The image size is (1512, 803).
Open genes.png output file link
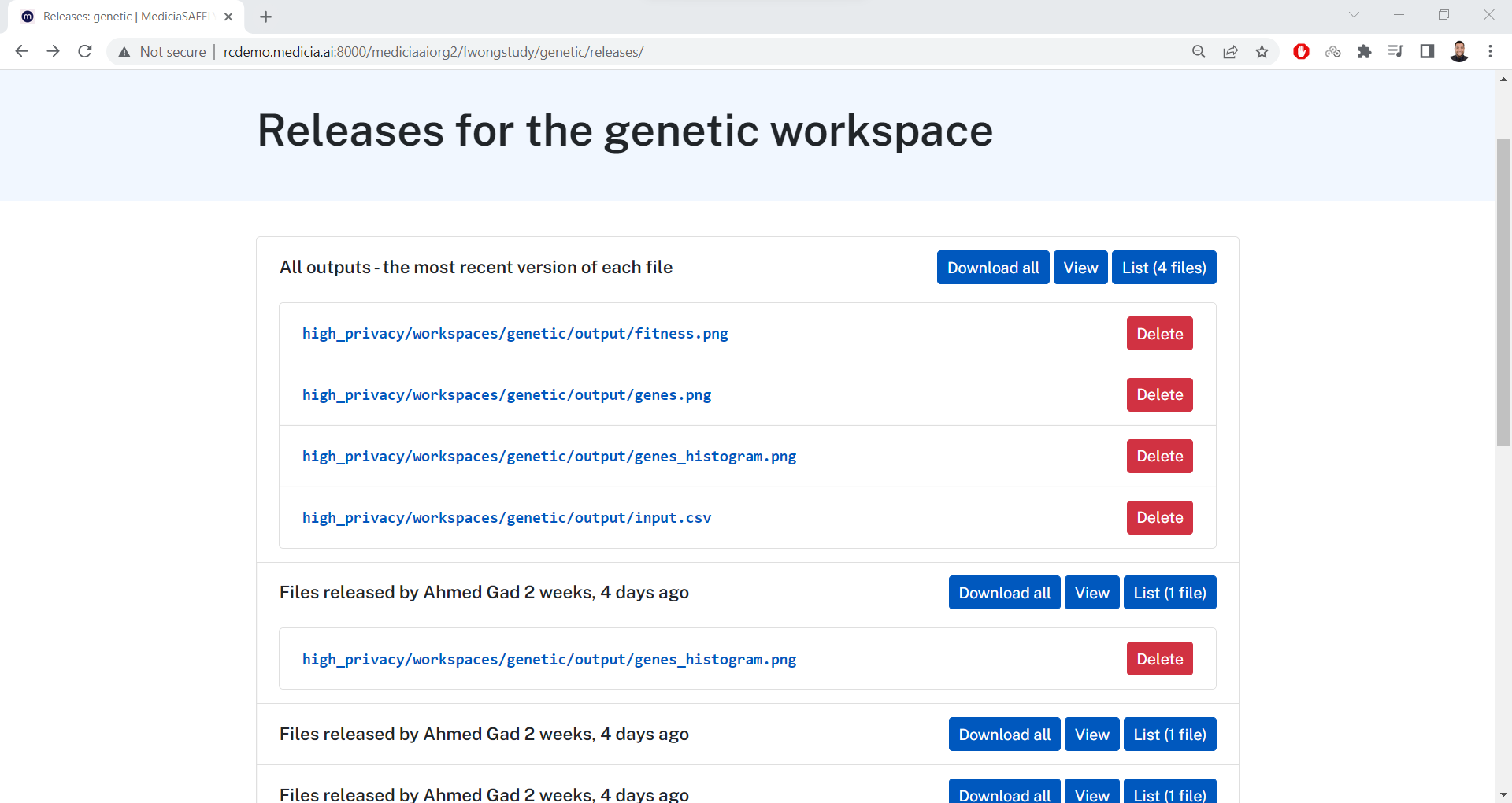506,395
